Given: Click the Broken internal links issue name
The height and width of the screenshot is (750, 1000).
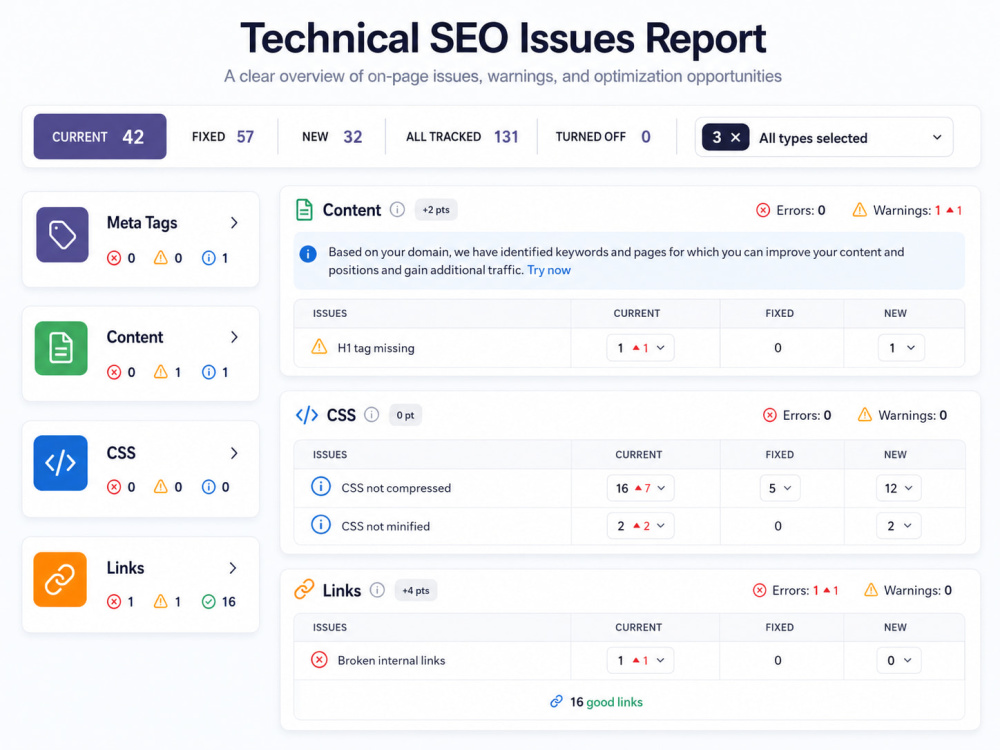Looking at the screenshot, I should (x=391, y=661).
